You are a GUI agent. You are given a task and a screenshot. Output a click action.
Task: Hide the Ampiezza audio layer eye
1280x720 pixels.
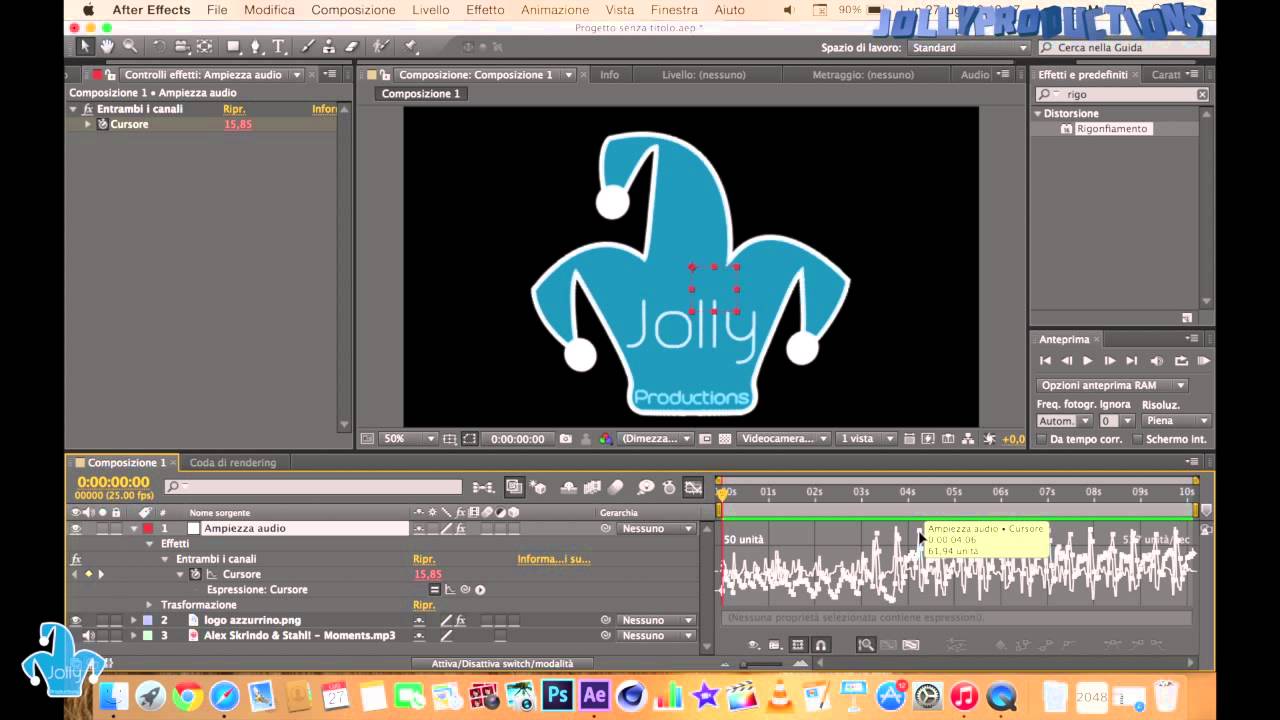coord(75,528)
